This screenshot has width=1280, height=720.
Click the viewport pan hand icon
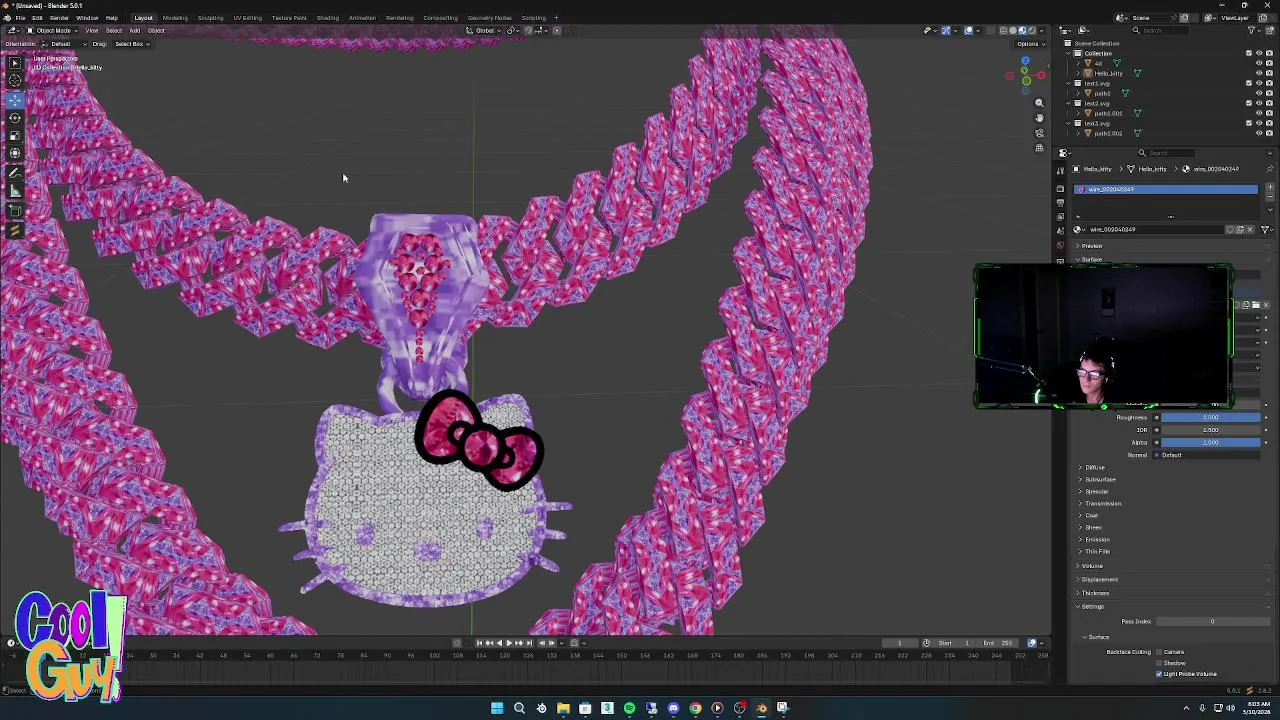pyautogui.click(x=1039, y=118)
